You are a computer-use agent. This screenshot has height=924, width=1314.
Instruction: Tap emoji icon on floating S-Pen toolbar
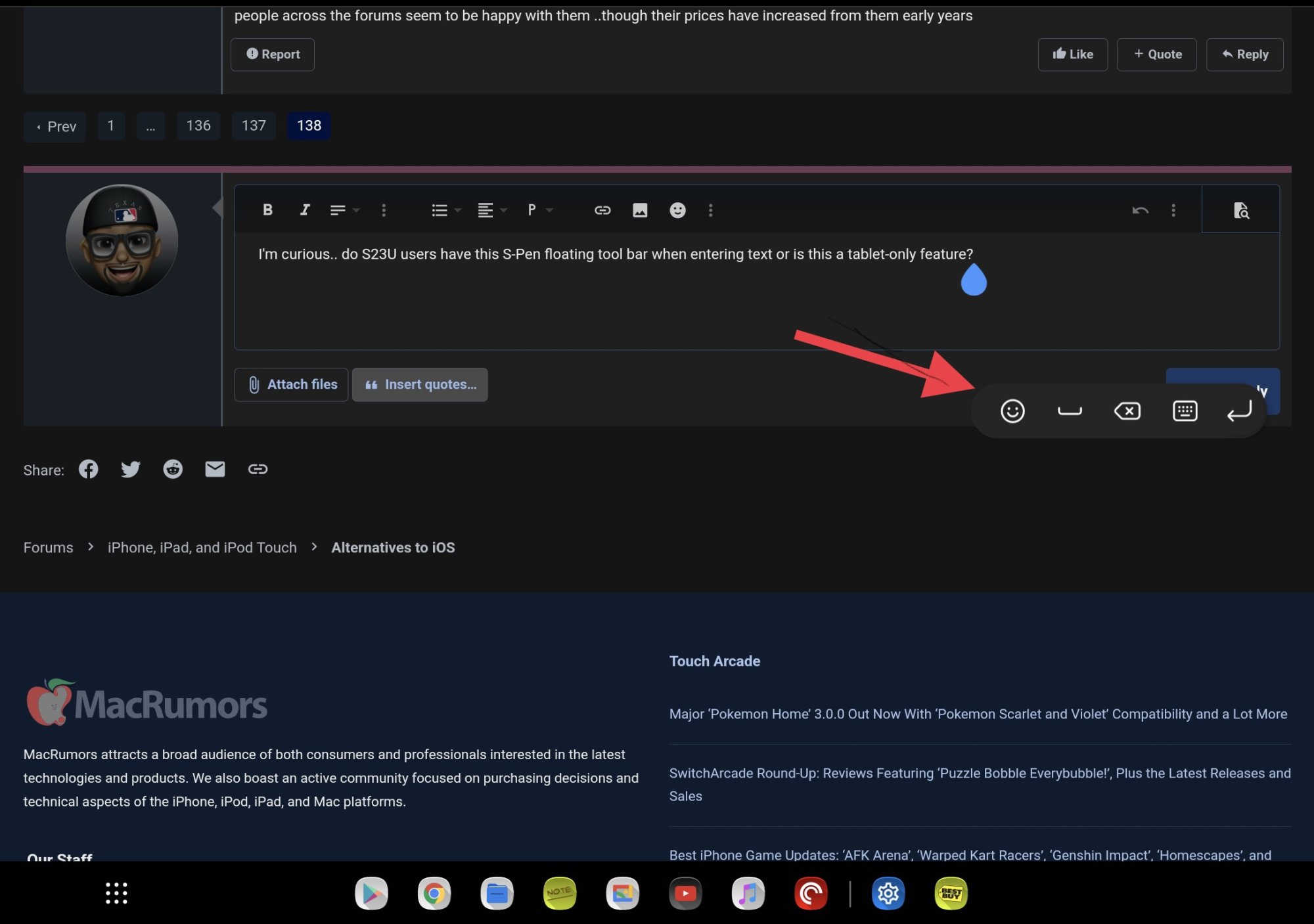pyautogui.click(x=1012, y=411)
